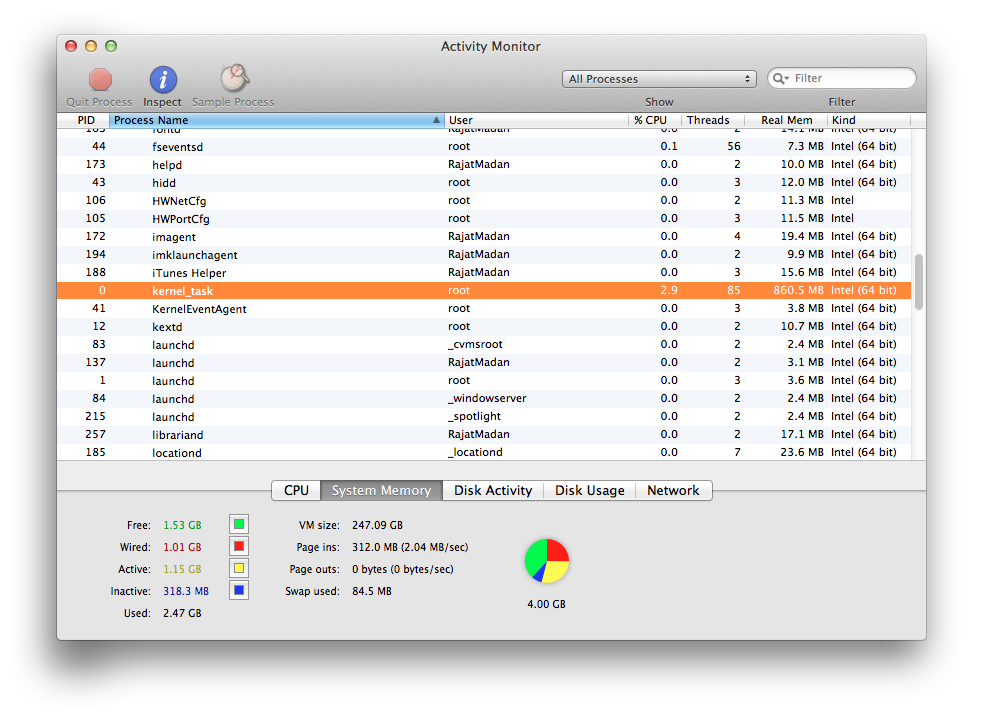983x719 pixels.
Task: Sort by the User column header
Action: pyautogui.click(x=536, y=120)
